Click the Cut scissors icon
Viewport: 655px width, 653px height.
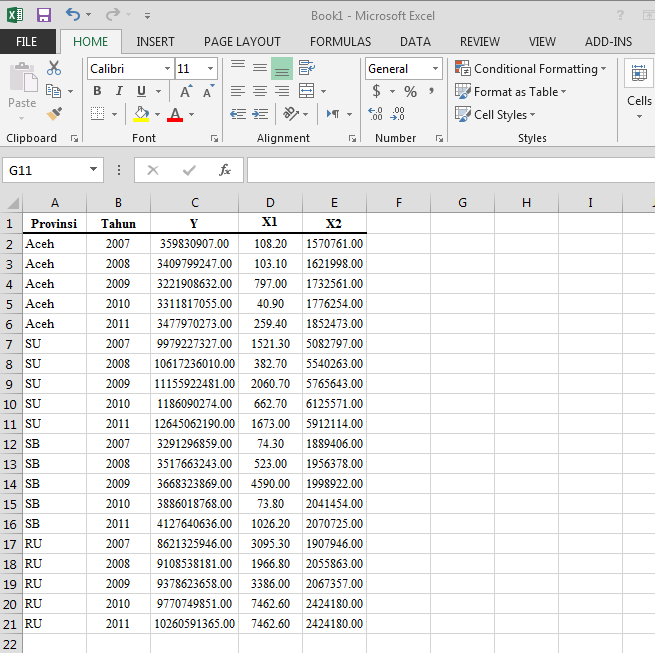coord(54,68)
